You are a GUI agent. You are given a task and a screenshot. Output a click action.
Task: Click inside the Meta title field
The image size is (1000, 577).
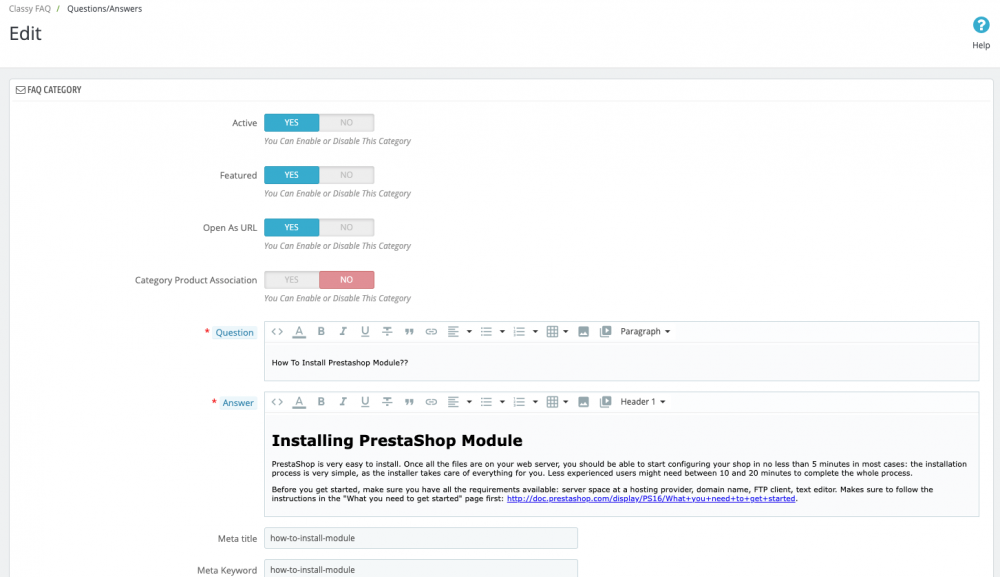click(x=420, y=538)
